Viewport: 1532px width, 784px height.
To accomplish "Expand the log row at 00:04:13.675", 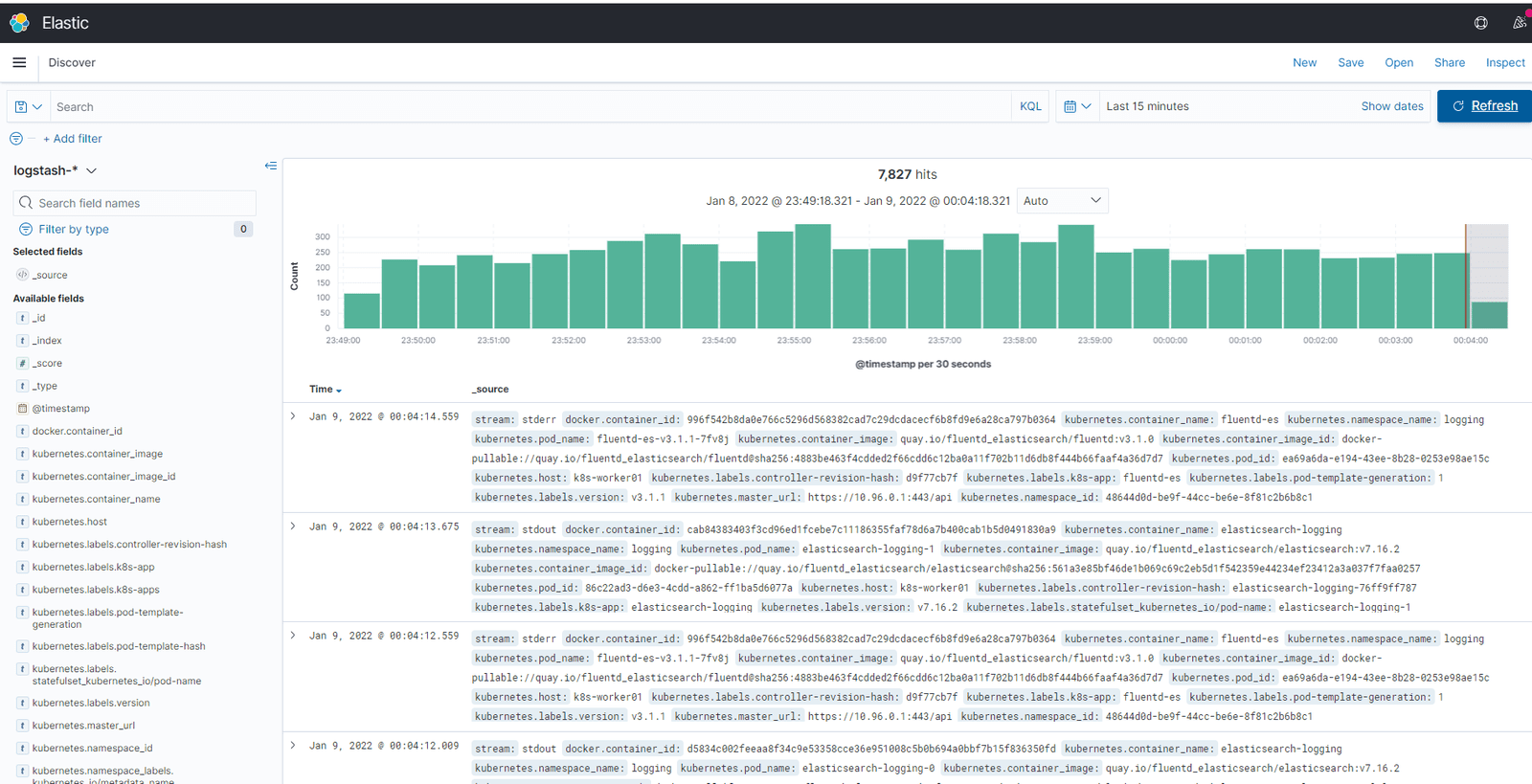I will point(293,526).
